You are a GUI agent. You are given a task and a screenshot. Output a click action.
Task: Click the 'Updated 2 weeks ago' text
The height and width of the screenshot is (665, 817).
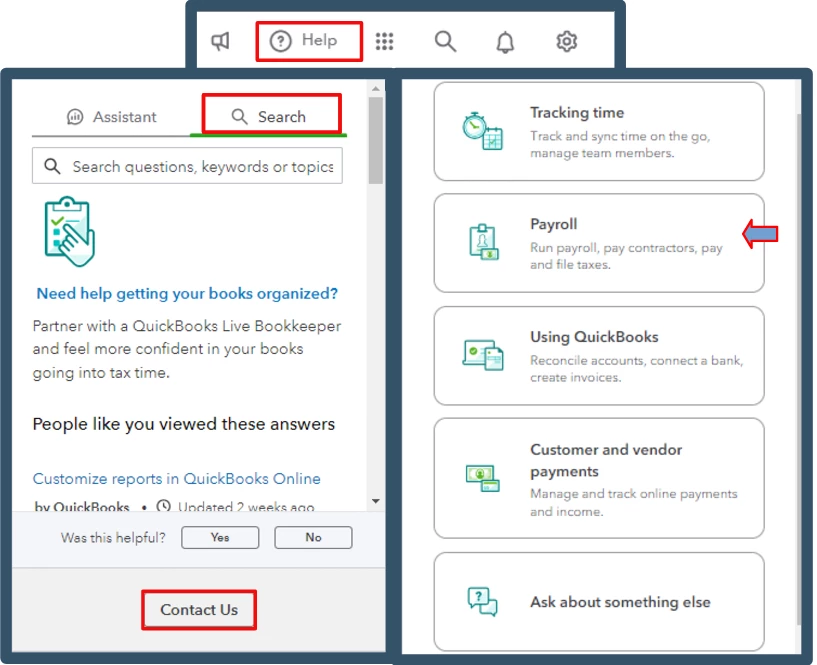click(x=246, y=506)
